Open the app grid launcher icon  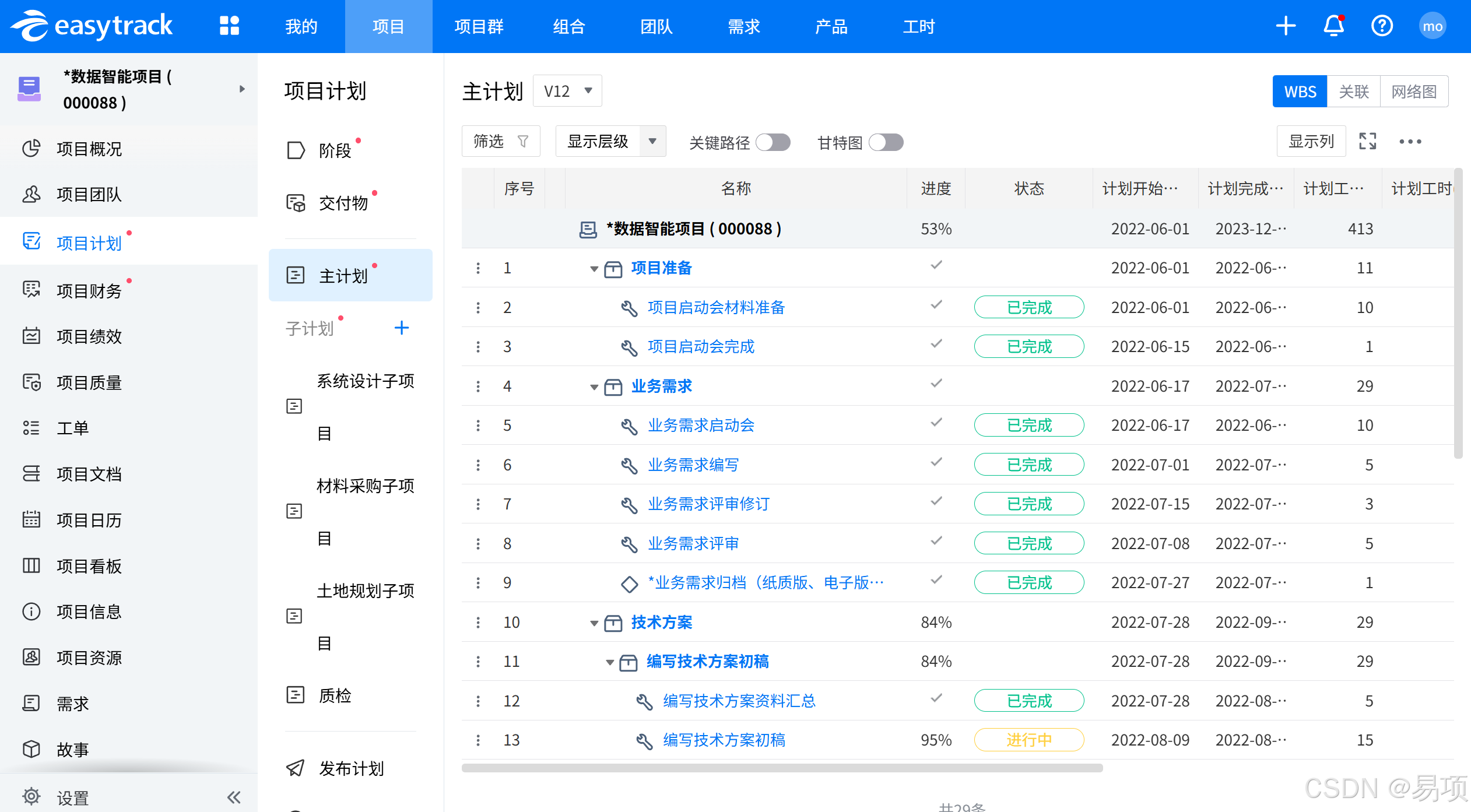coord(229,26)
